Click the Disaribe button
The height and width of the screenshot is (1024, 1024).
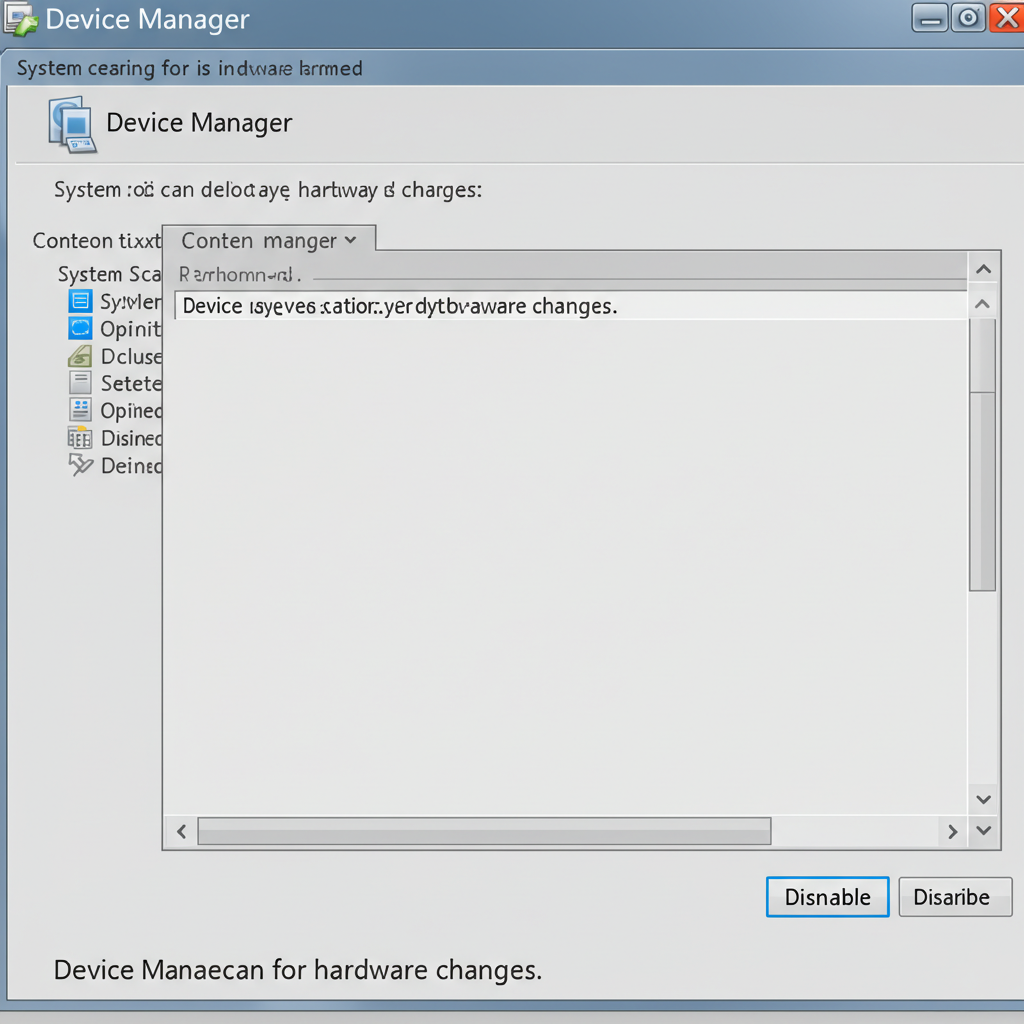point(955,897)
